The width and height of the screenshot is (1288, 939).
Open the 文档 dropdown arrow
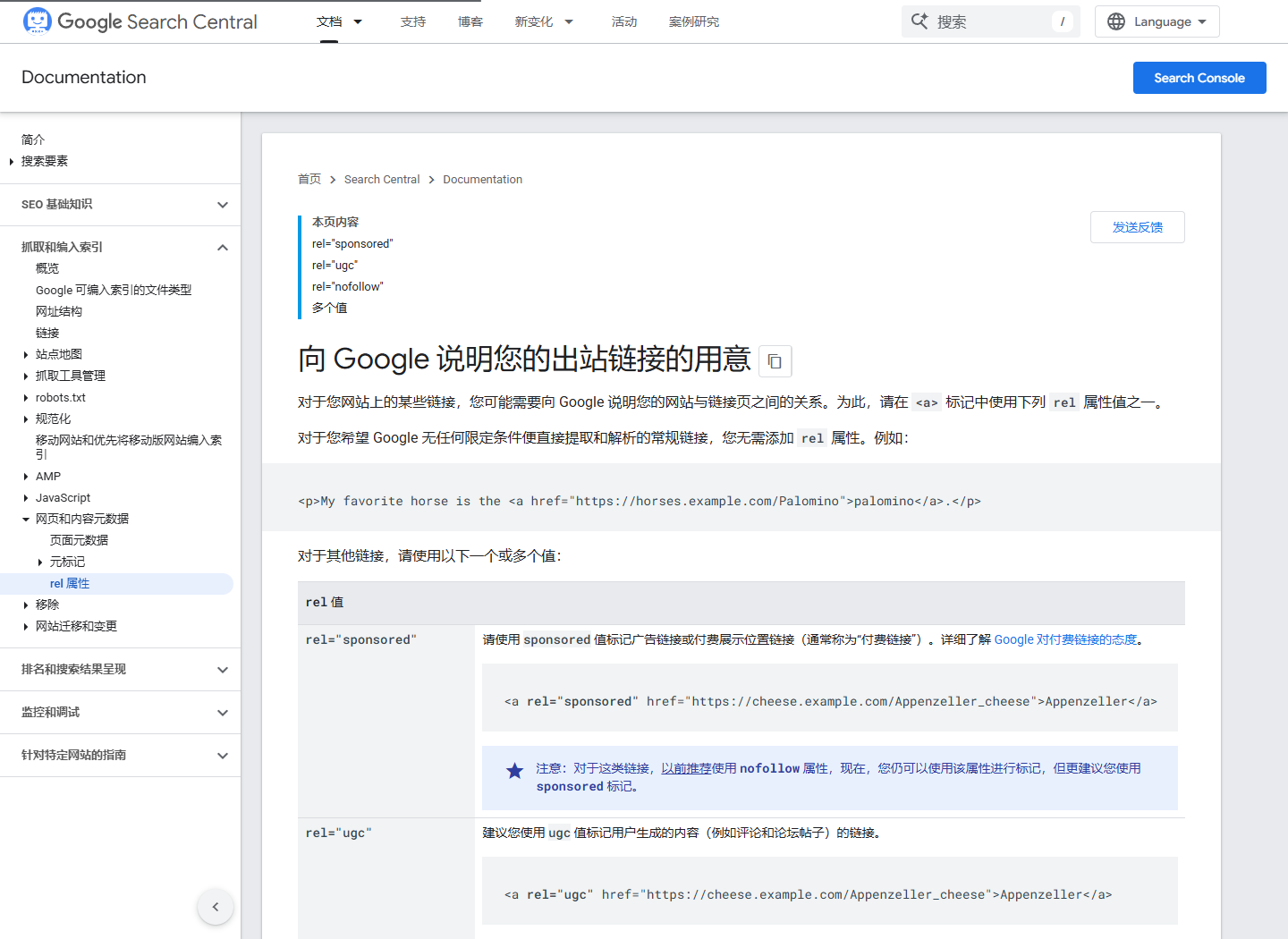pyautogui.click(x=358, y=21)
